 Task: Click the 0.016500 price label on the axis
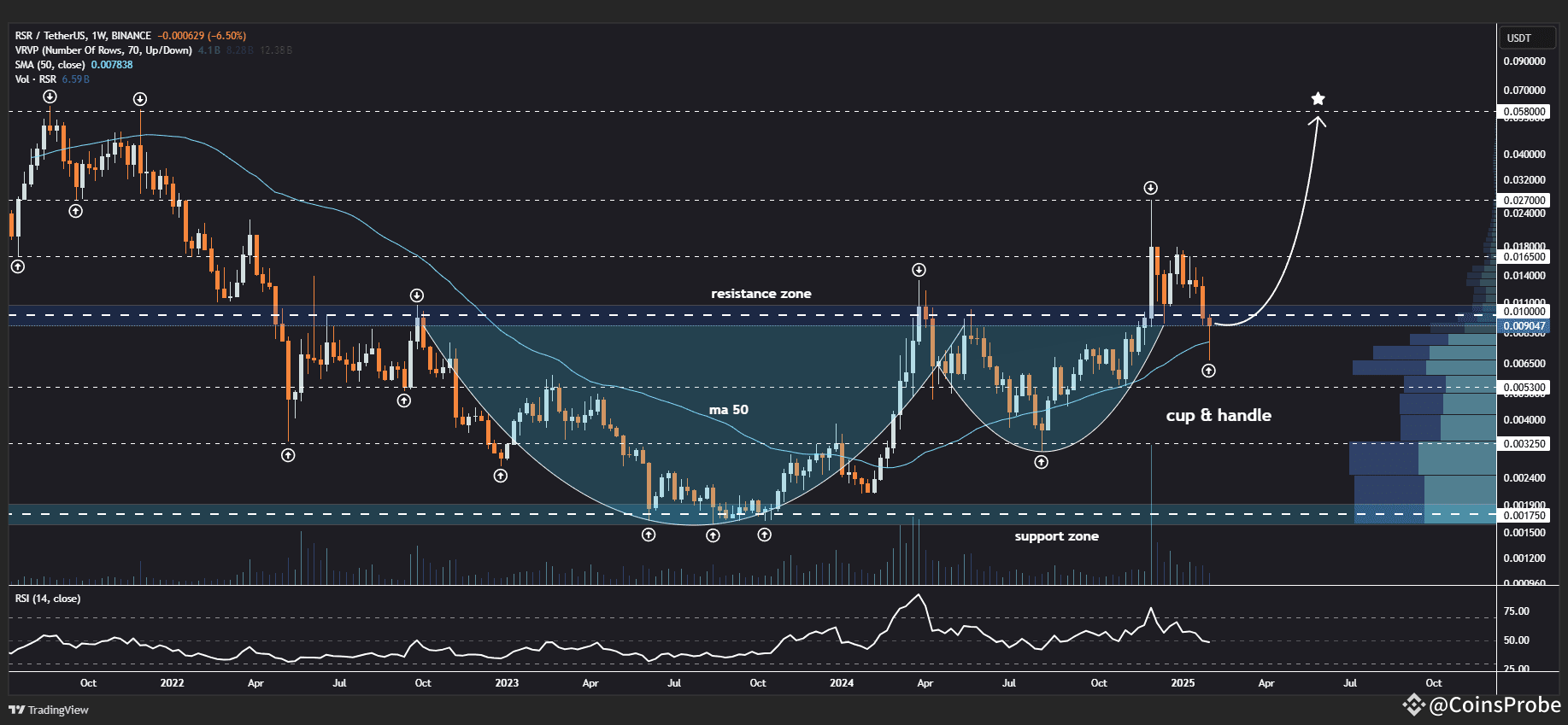click(x=1524, y=257)
